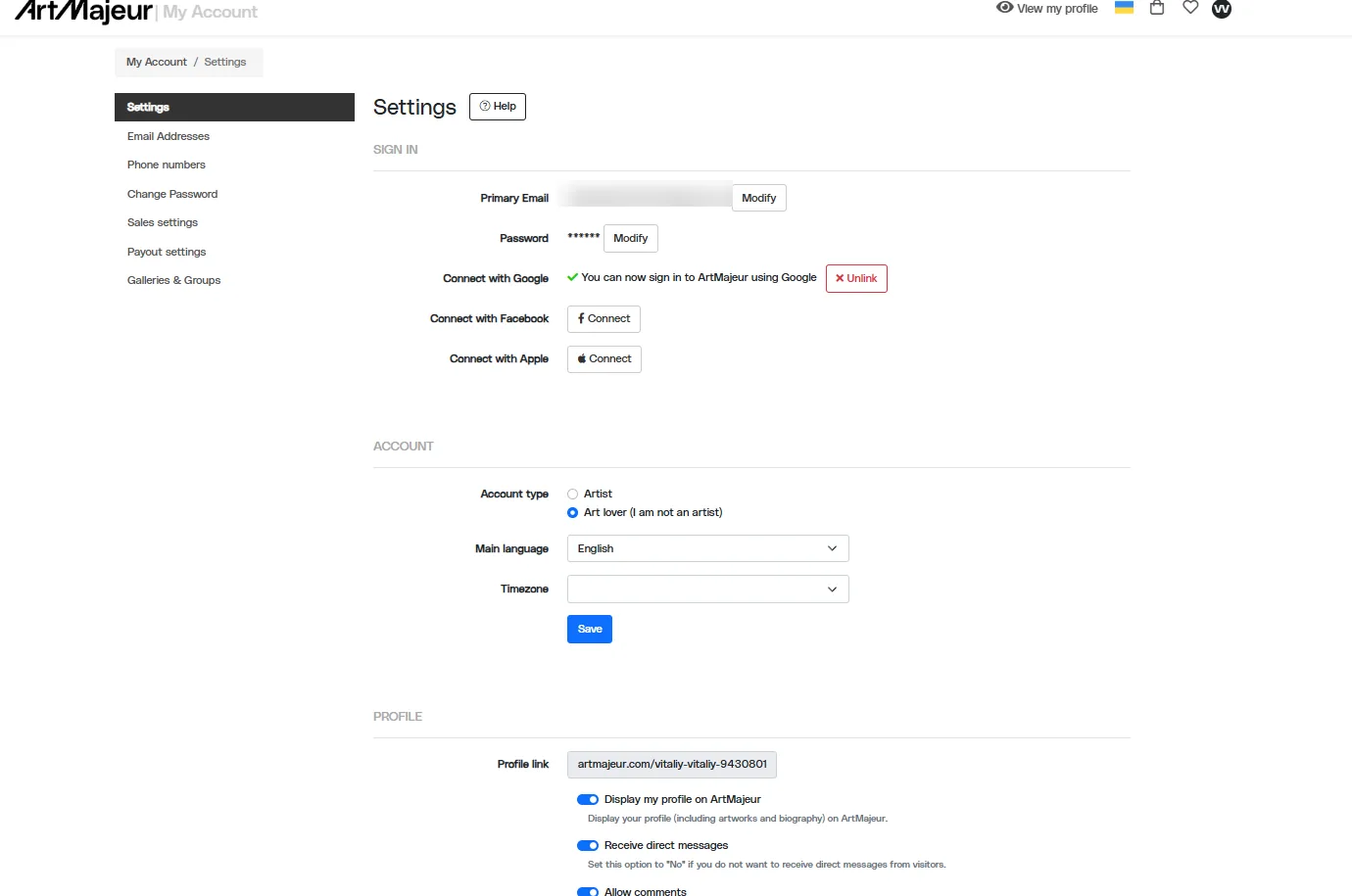Click the Ukraine flag icon
This screenshot has height=896, width=1352.
1125,8
